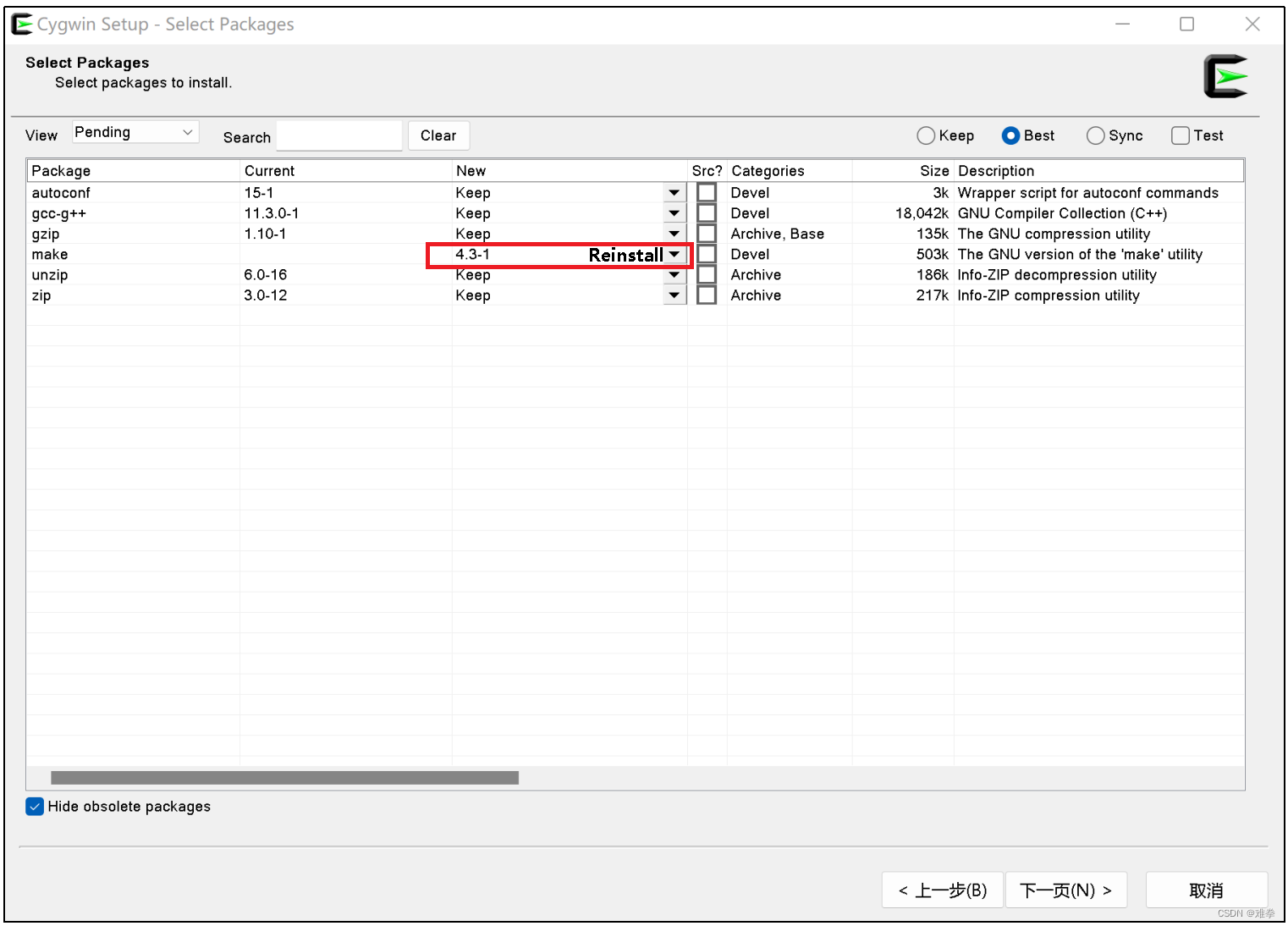Click the 上一步(B) back button
Viewport: 1288px width, 926px height.
pos(943,890)
